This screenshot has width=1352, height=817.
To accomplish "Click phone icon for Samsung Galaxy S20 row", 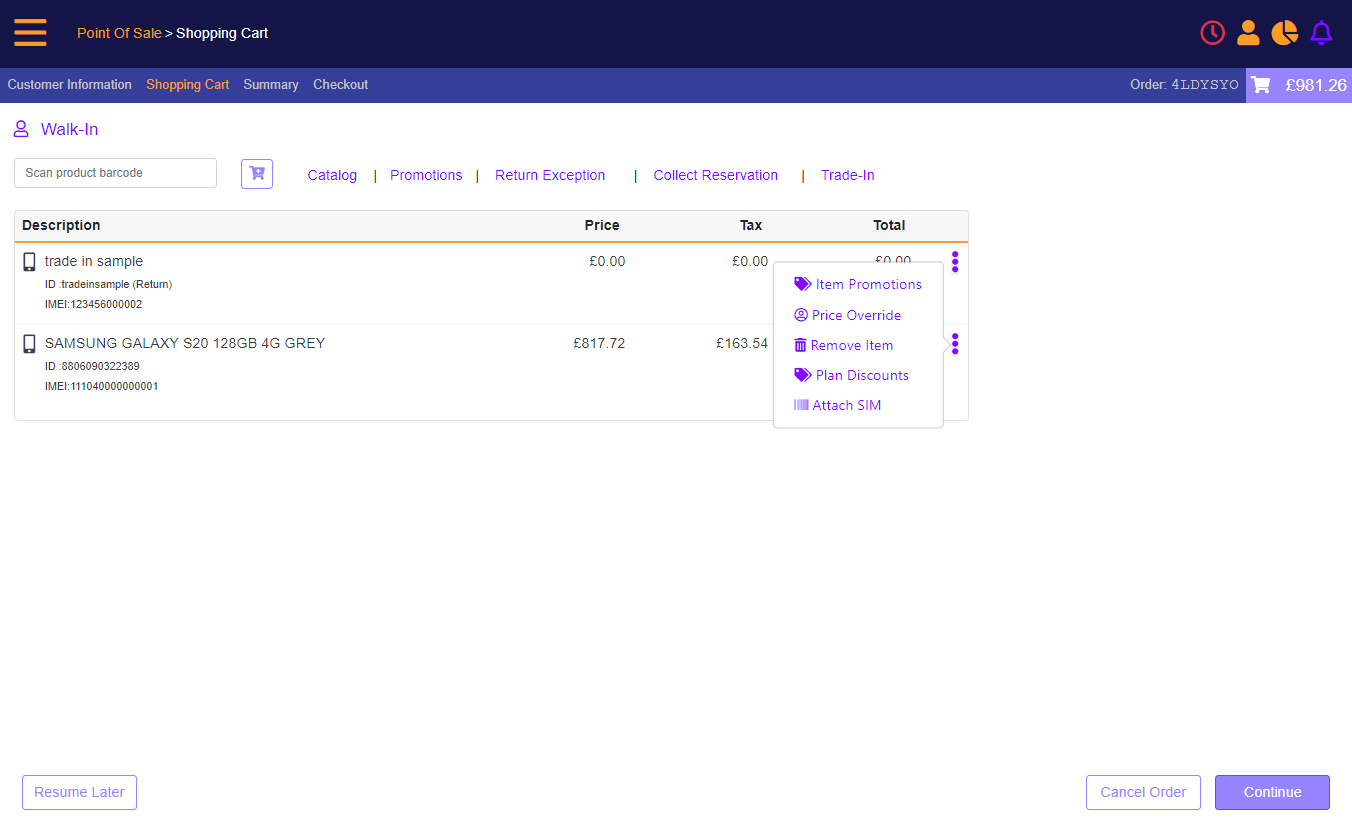I will tap(29, 344).
